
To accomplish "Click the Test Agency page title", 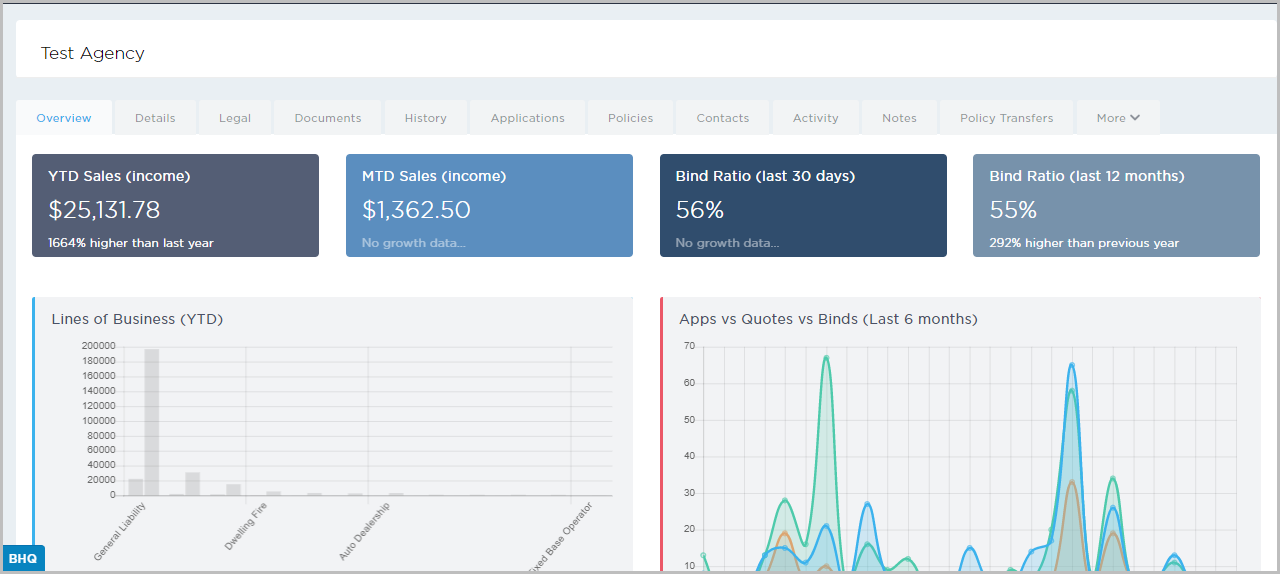I will click(93, 54).
